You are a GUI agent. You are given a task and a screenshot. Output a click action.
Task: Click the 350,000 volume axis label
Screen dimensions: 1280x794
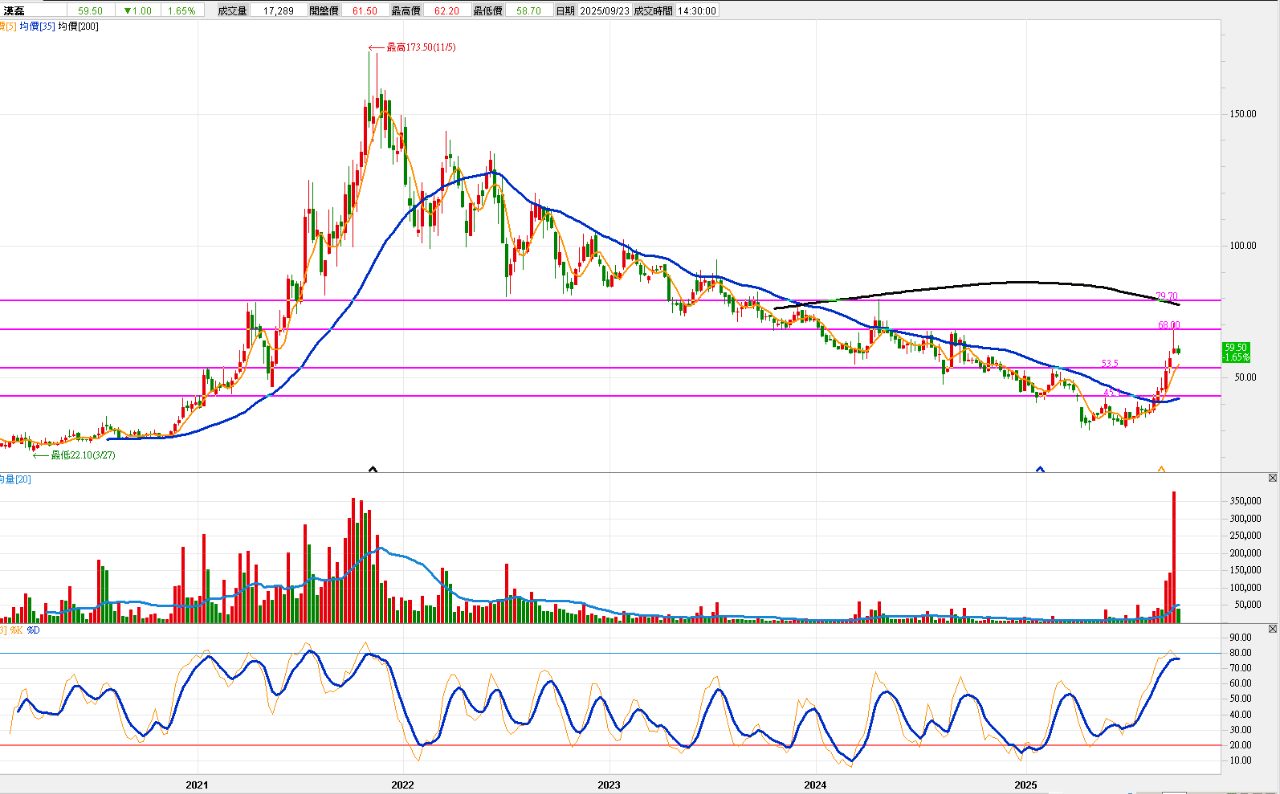tap(1245, 501)
